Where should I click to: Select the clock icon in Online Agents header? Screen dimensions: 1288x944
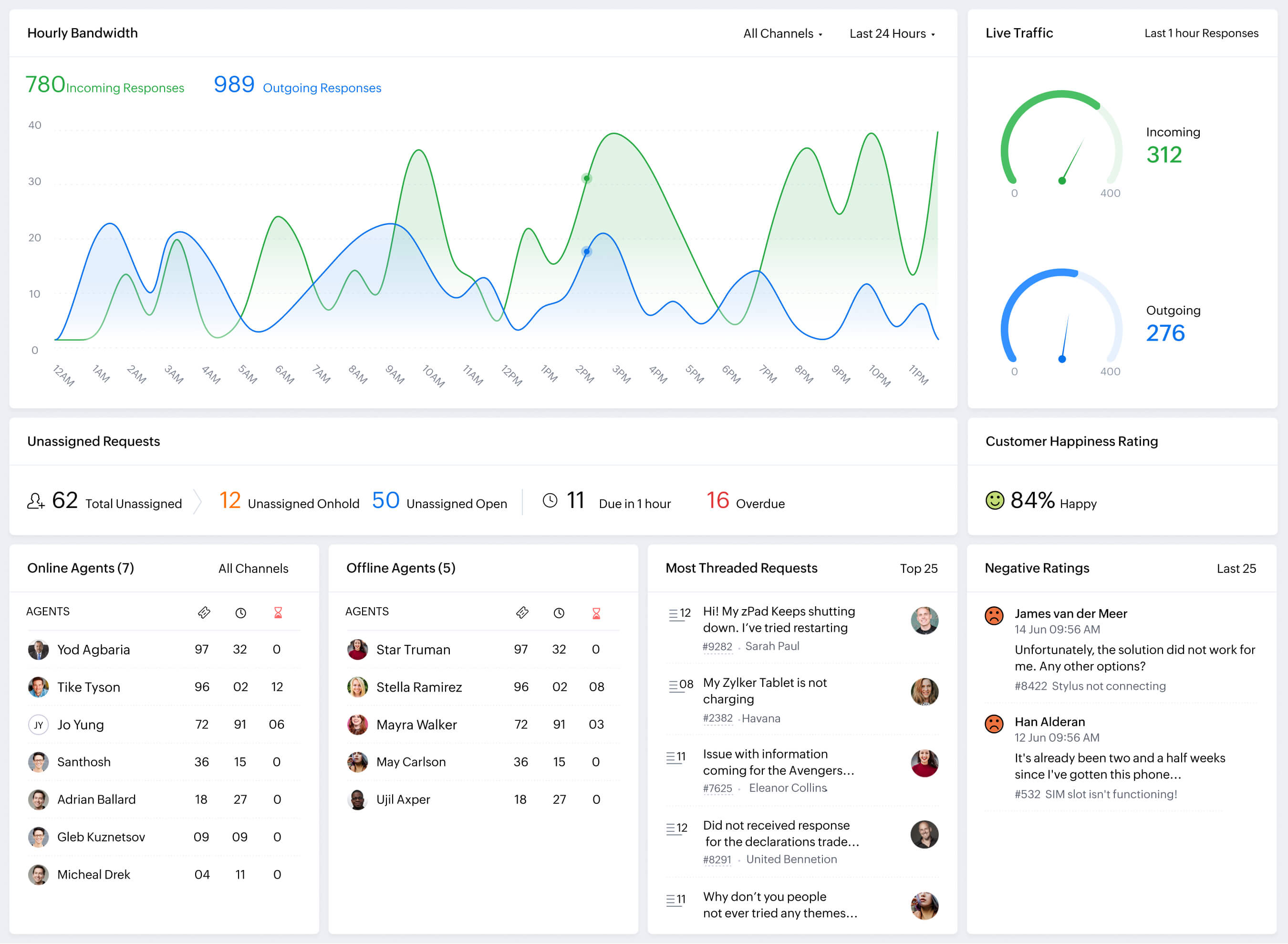(x=240, y=612)
